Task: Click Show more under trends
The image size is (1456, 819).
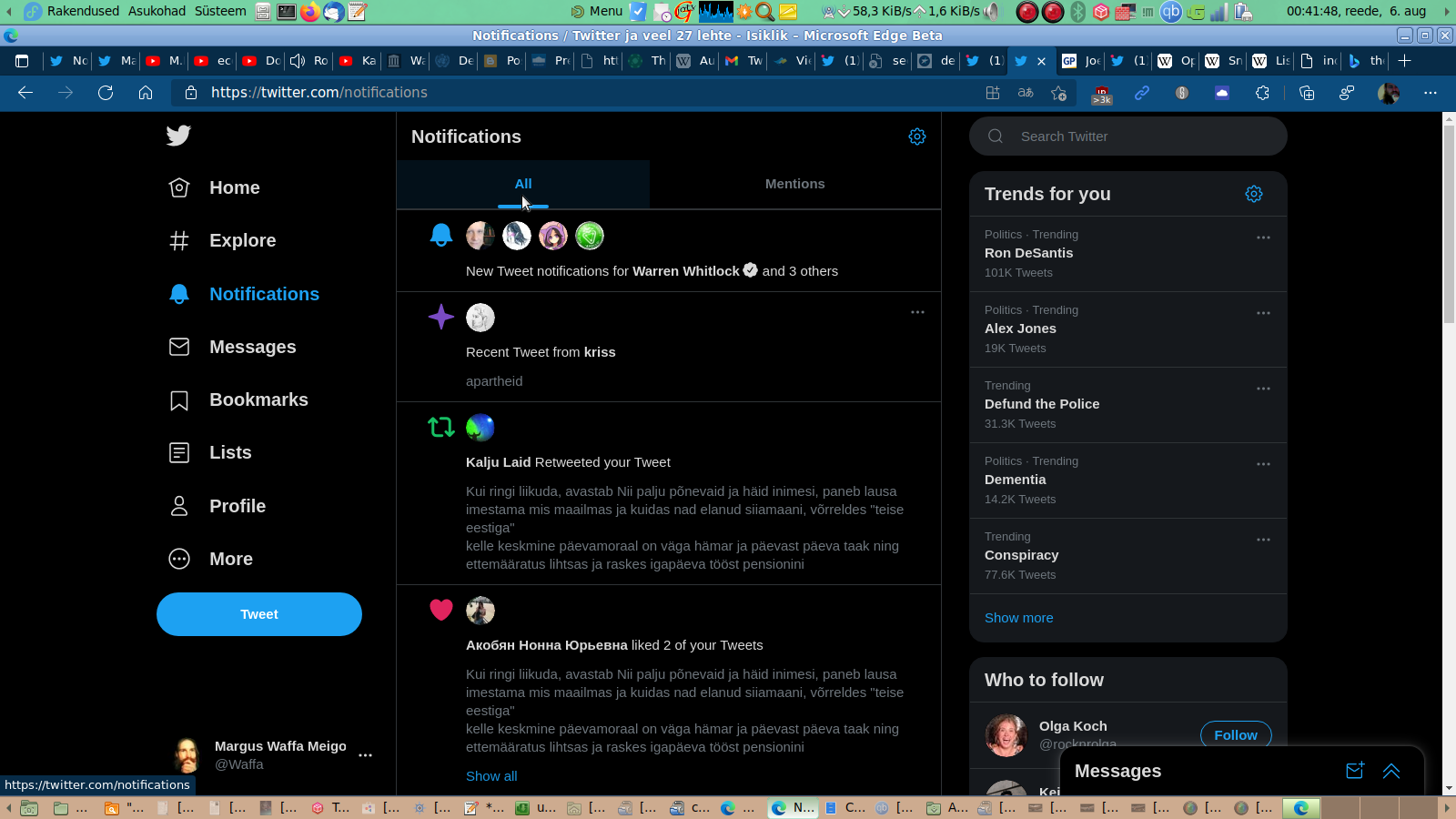Action: tap(1019, 618)
